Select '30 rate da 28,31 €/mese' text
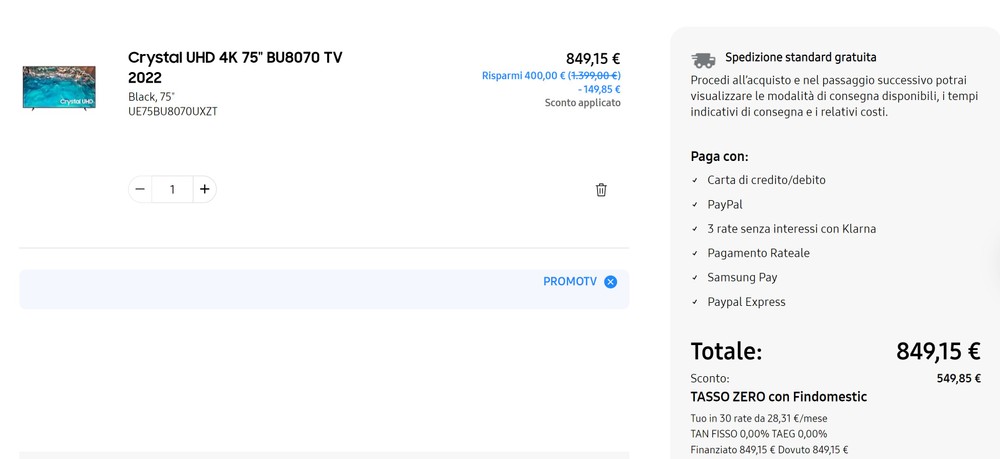The height and width of the screenshot is (459, 1000). 774,419
